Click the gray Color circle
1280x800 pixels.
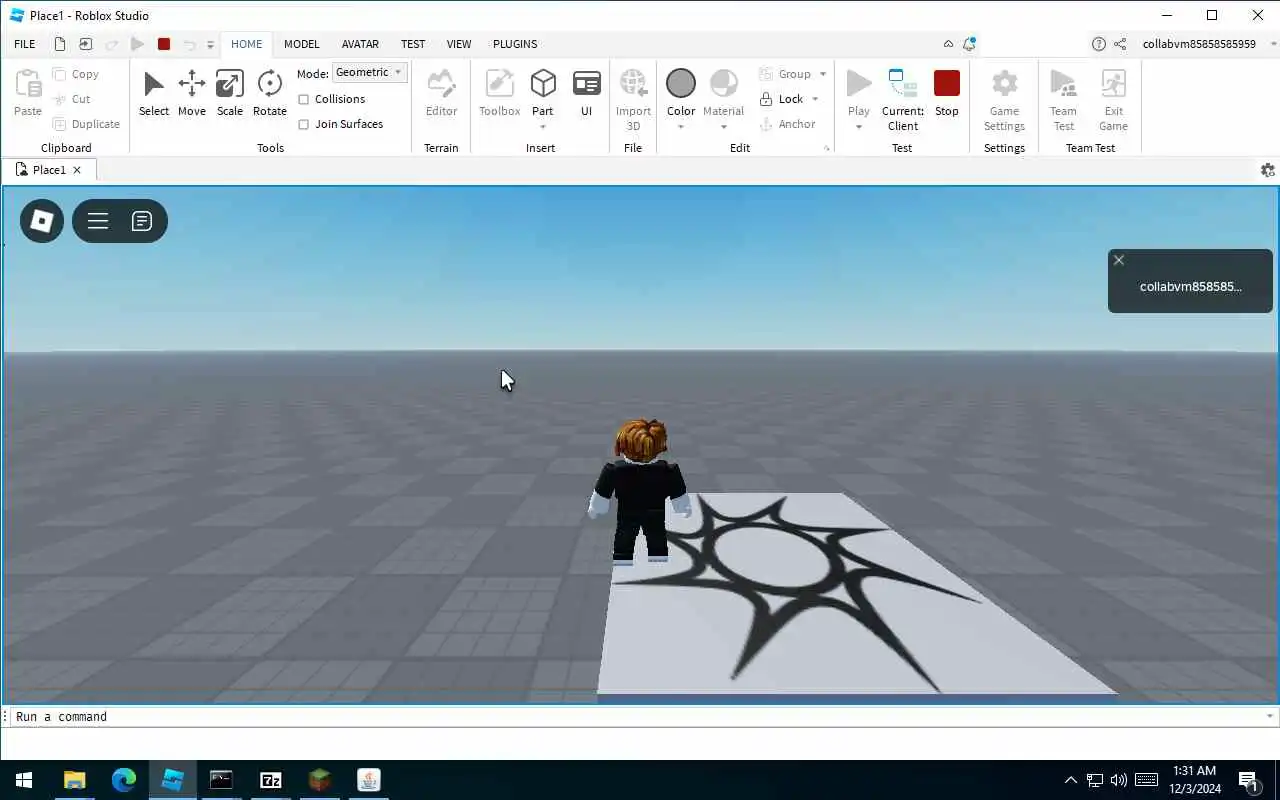point(681,83)
